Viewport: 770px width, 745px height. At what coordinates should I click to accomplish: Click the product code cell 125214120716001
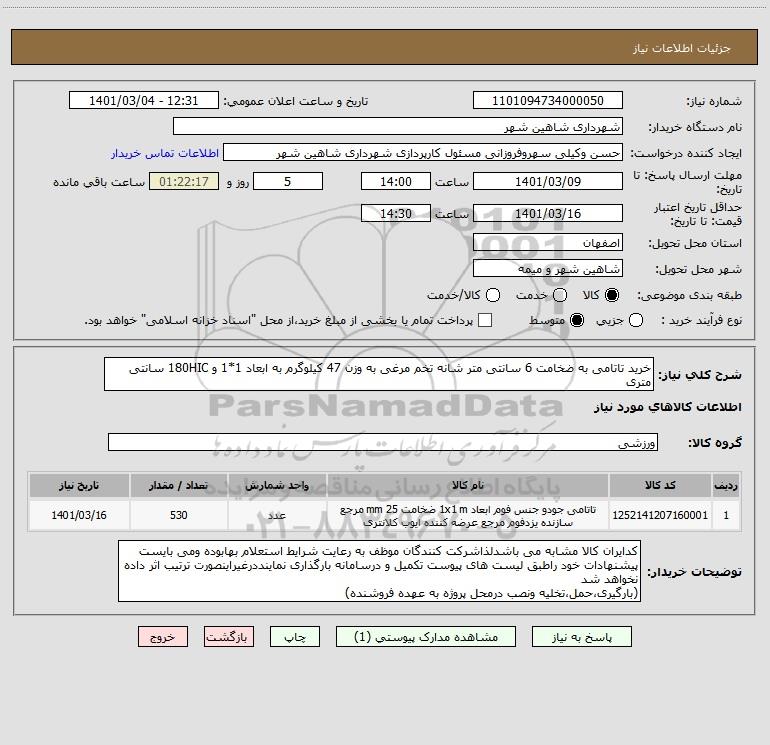point(660,515)
